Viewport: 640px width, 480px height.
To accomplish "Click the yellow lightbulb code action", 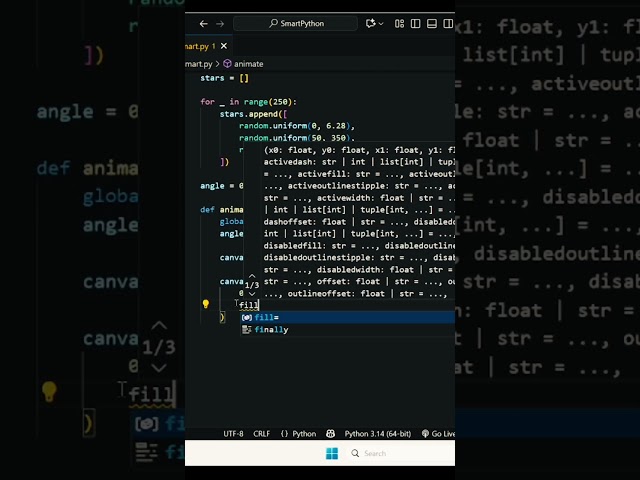I will point(206,304).
